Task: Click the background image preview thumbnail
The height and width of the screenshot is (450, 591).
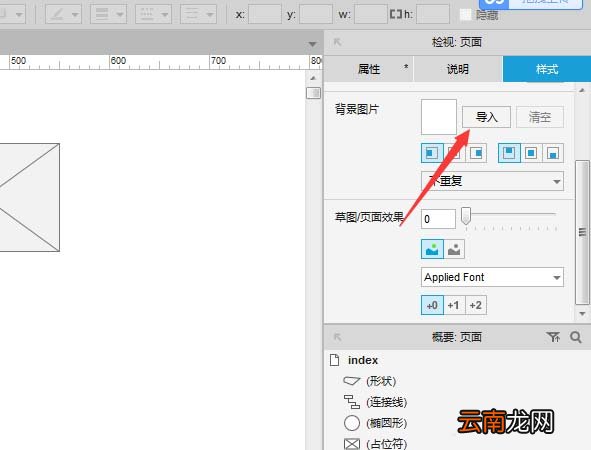Action: 439,117
